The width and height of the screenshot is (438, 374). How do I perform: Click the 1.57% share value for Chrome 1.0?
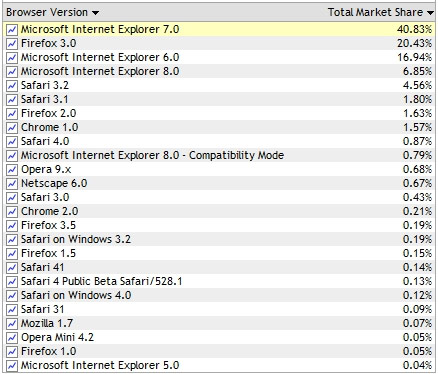click(417, 127)
